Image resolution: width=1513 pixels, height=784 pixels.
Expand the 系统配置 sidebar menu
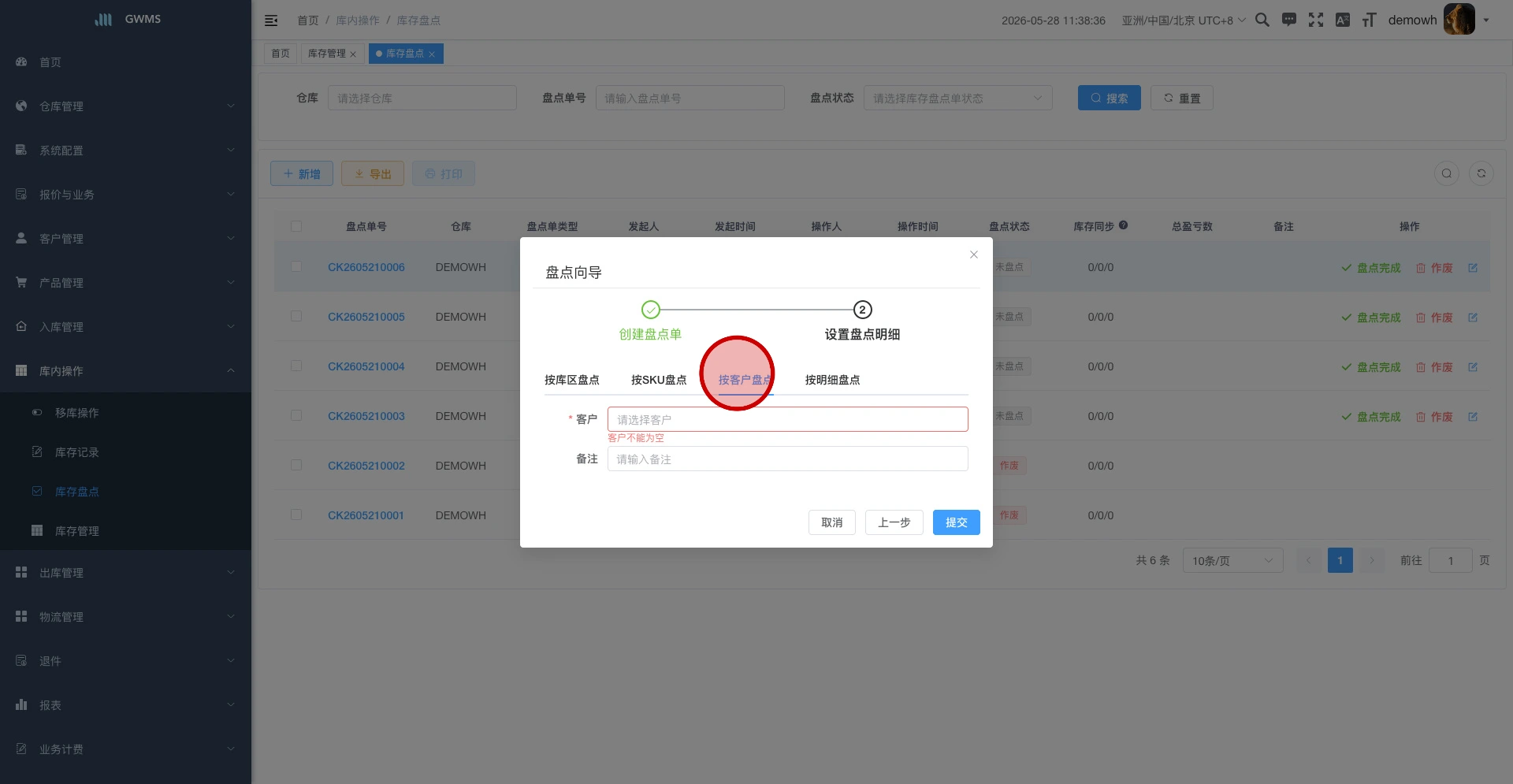point(125,150)
